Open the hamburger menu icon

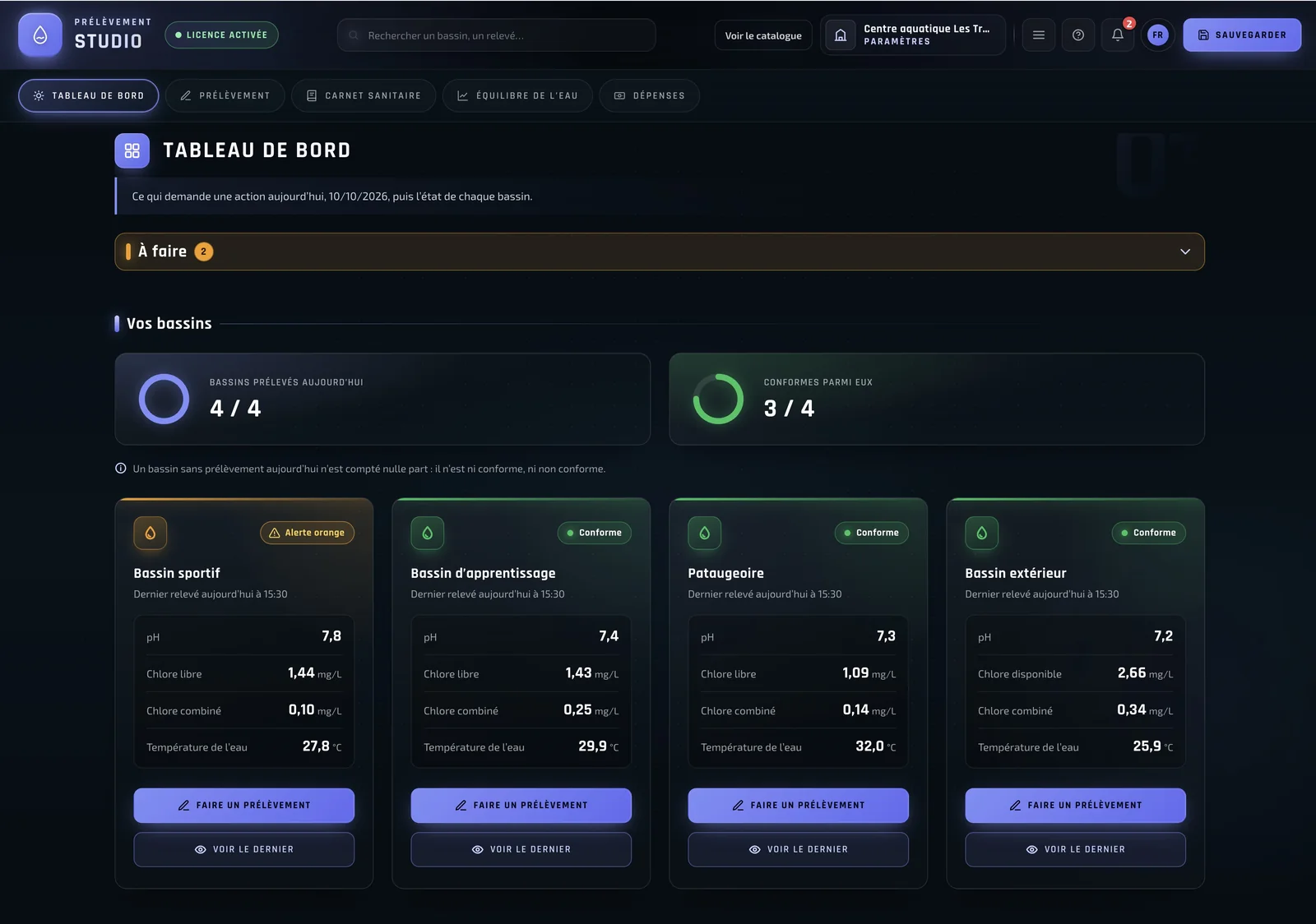click(1039, 35)
